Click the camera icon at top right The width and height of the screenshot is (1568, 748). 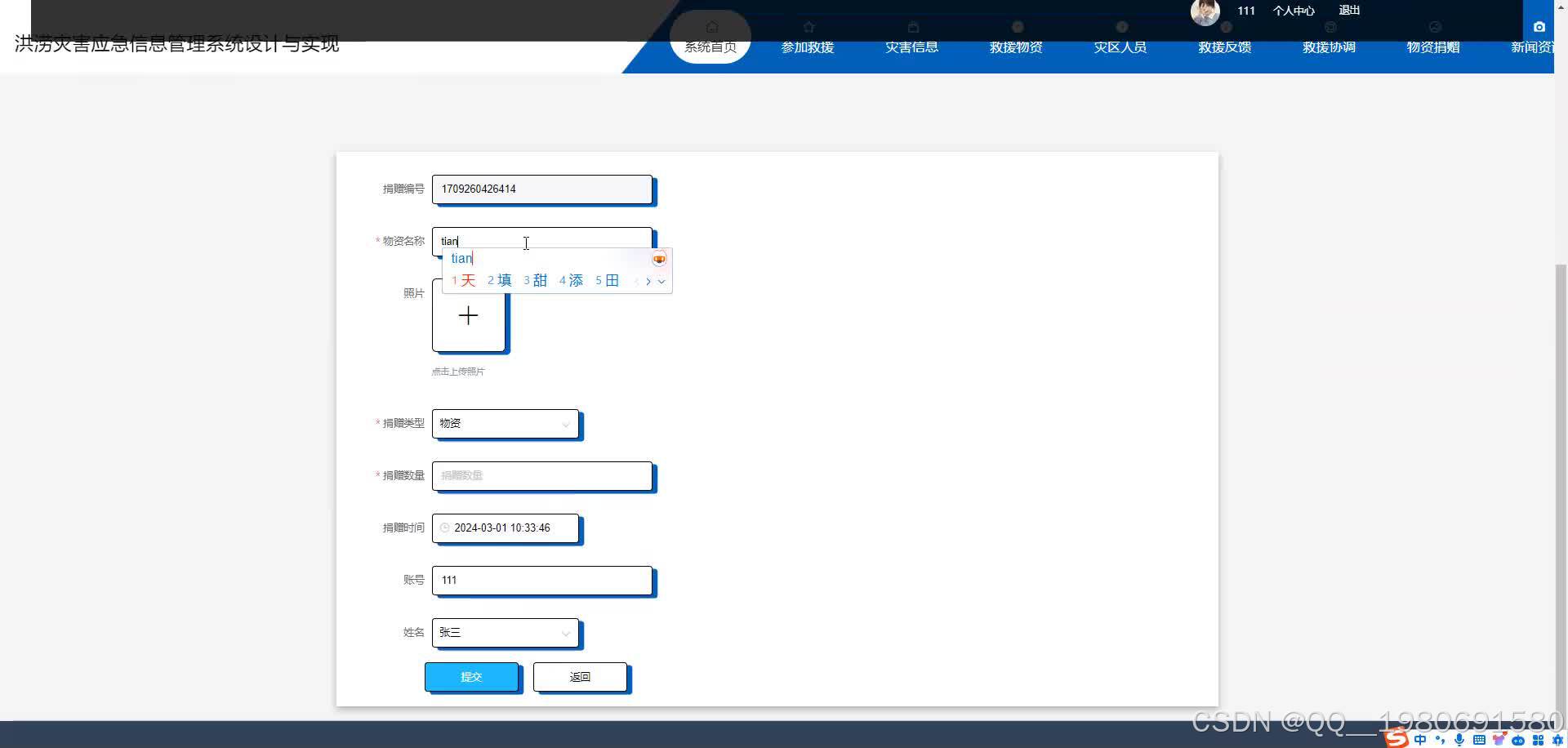(x=1539, y=27)
